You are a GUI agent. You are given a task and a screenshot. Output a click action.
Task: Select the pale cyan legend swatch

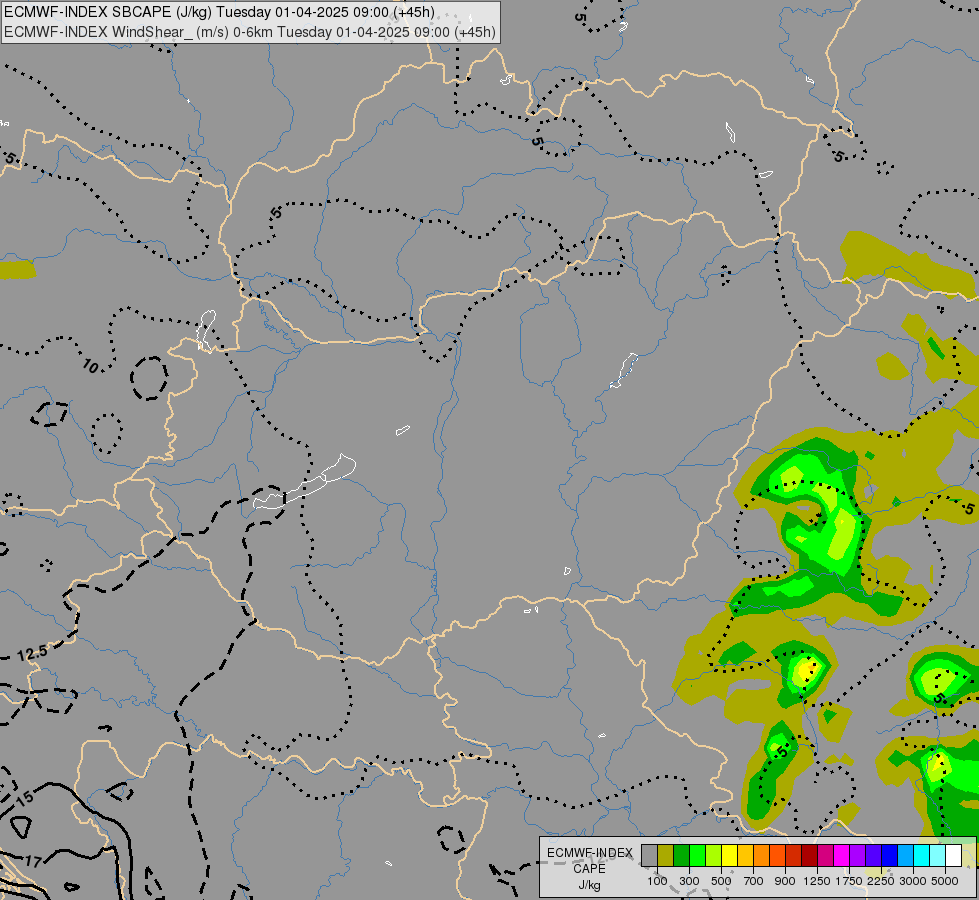[937, 855]
